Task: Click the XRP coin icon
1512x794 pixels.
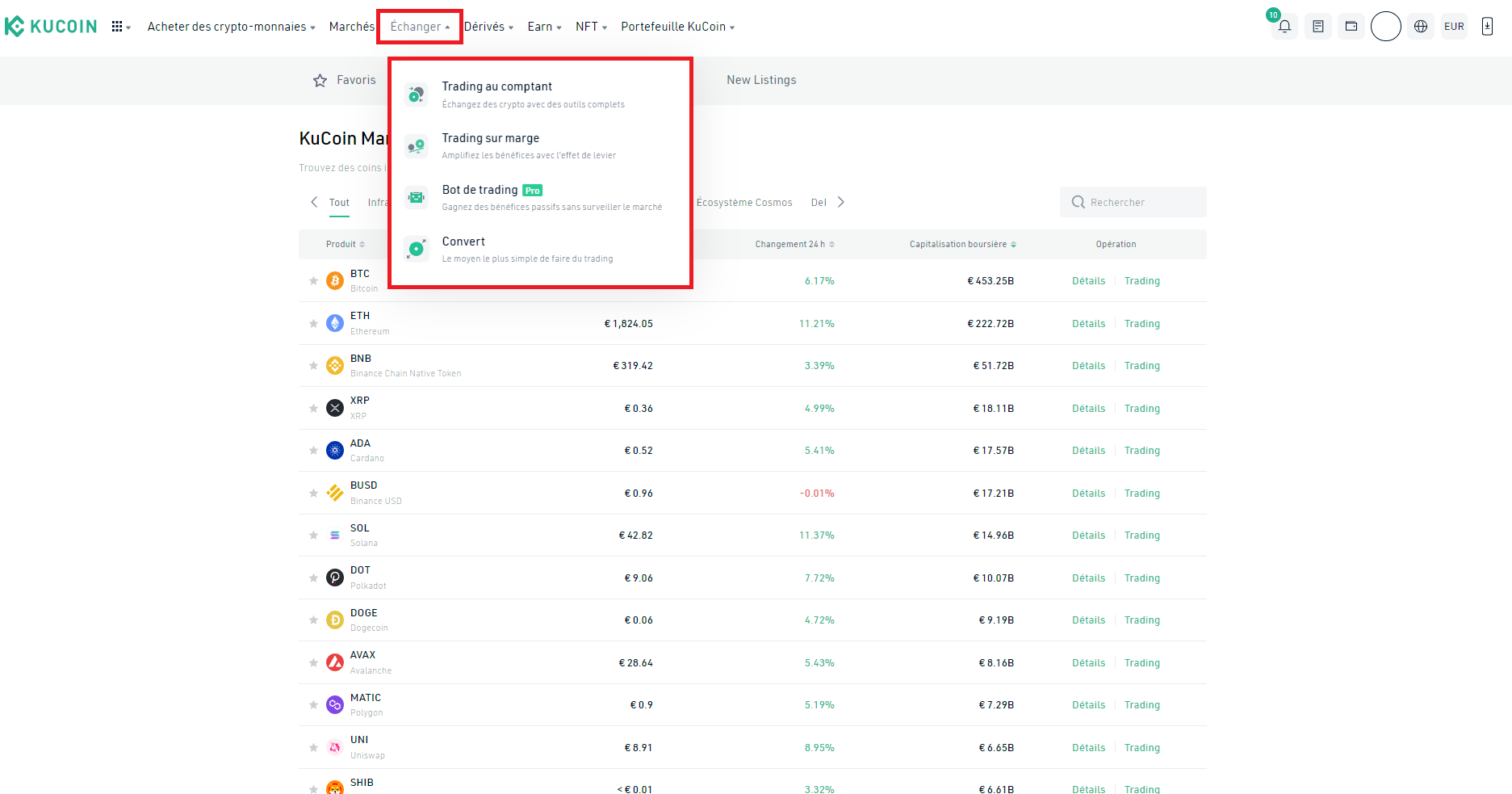Action: tap(335, 408)
